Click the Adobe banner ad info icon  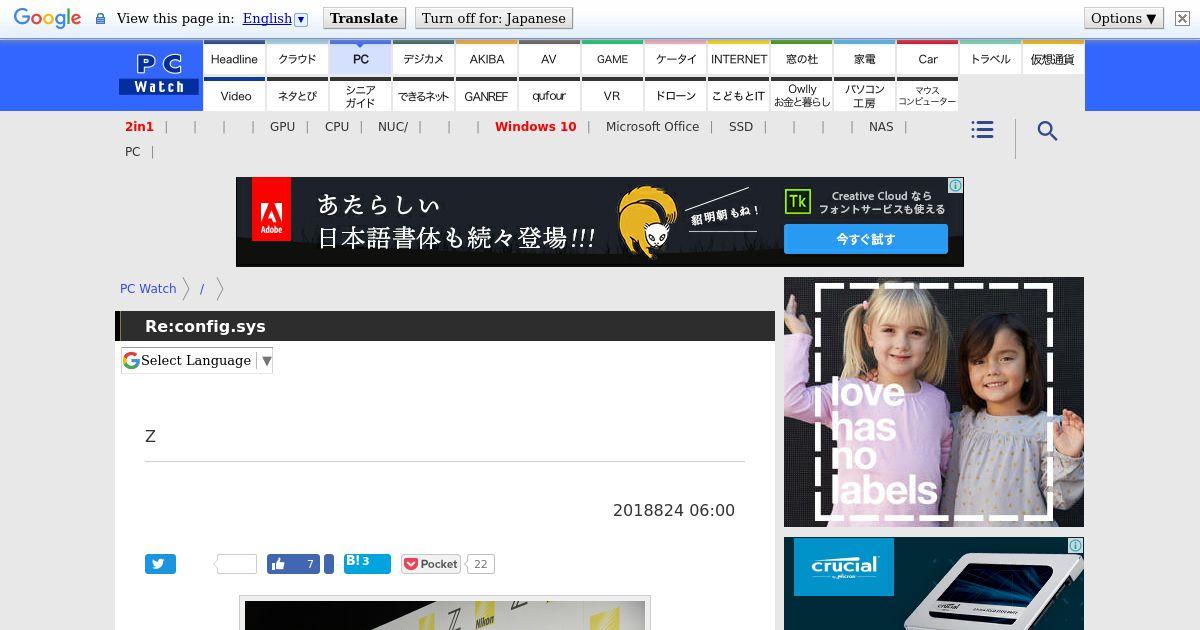[x=956, y=185]
